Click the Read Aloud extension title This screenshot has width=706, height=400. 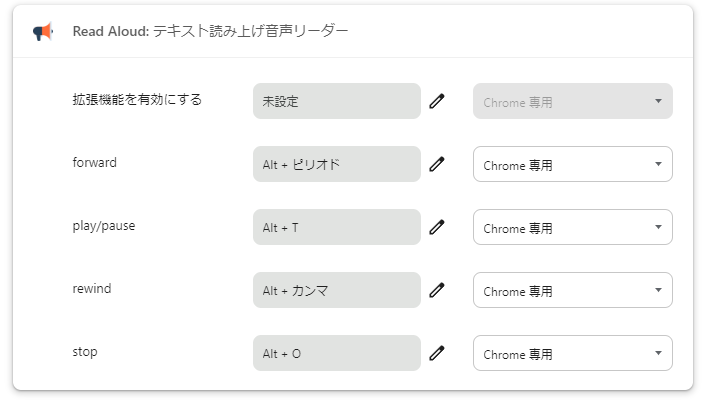(210, 31)
